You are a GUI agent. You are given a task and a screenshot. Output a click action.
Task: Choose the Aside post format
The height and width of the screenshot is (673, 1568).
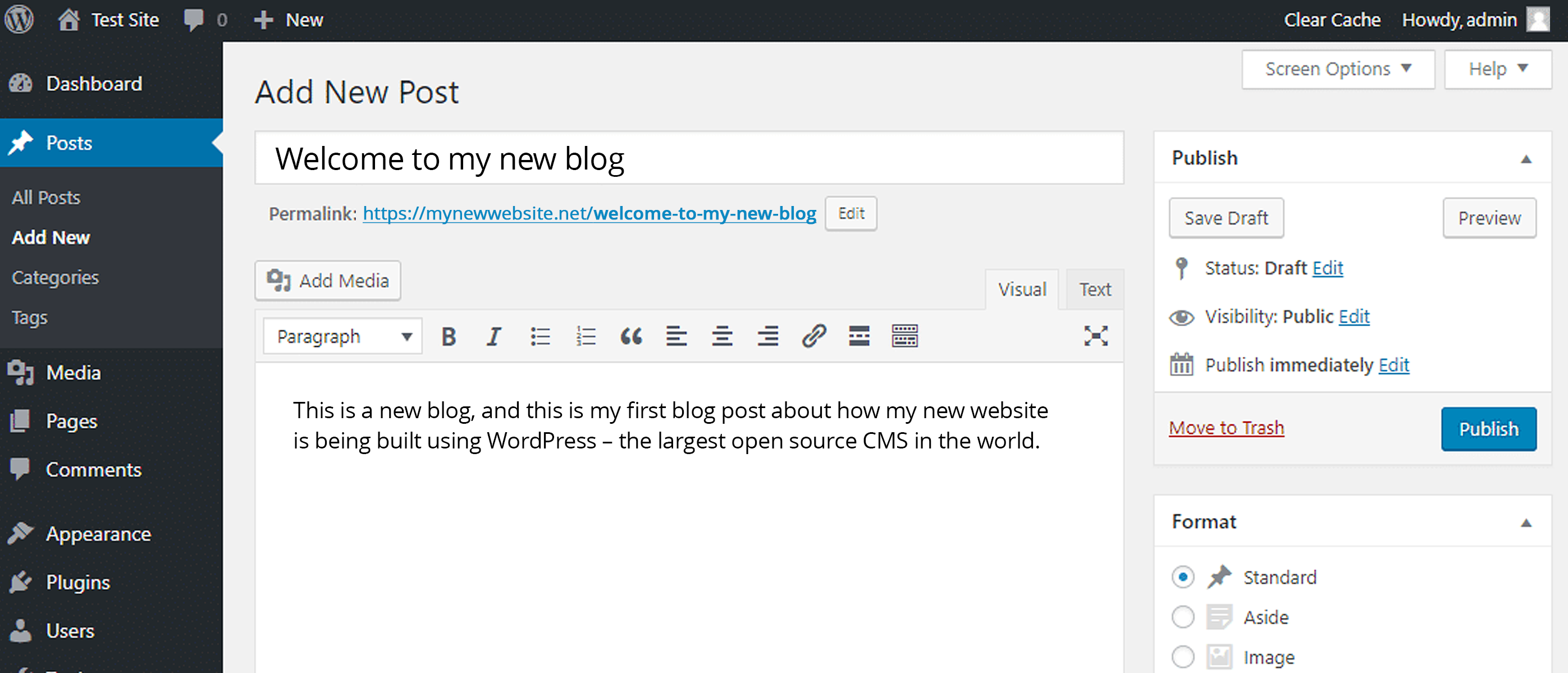(x=1183, y=616)
